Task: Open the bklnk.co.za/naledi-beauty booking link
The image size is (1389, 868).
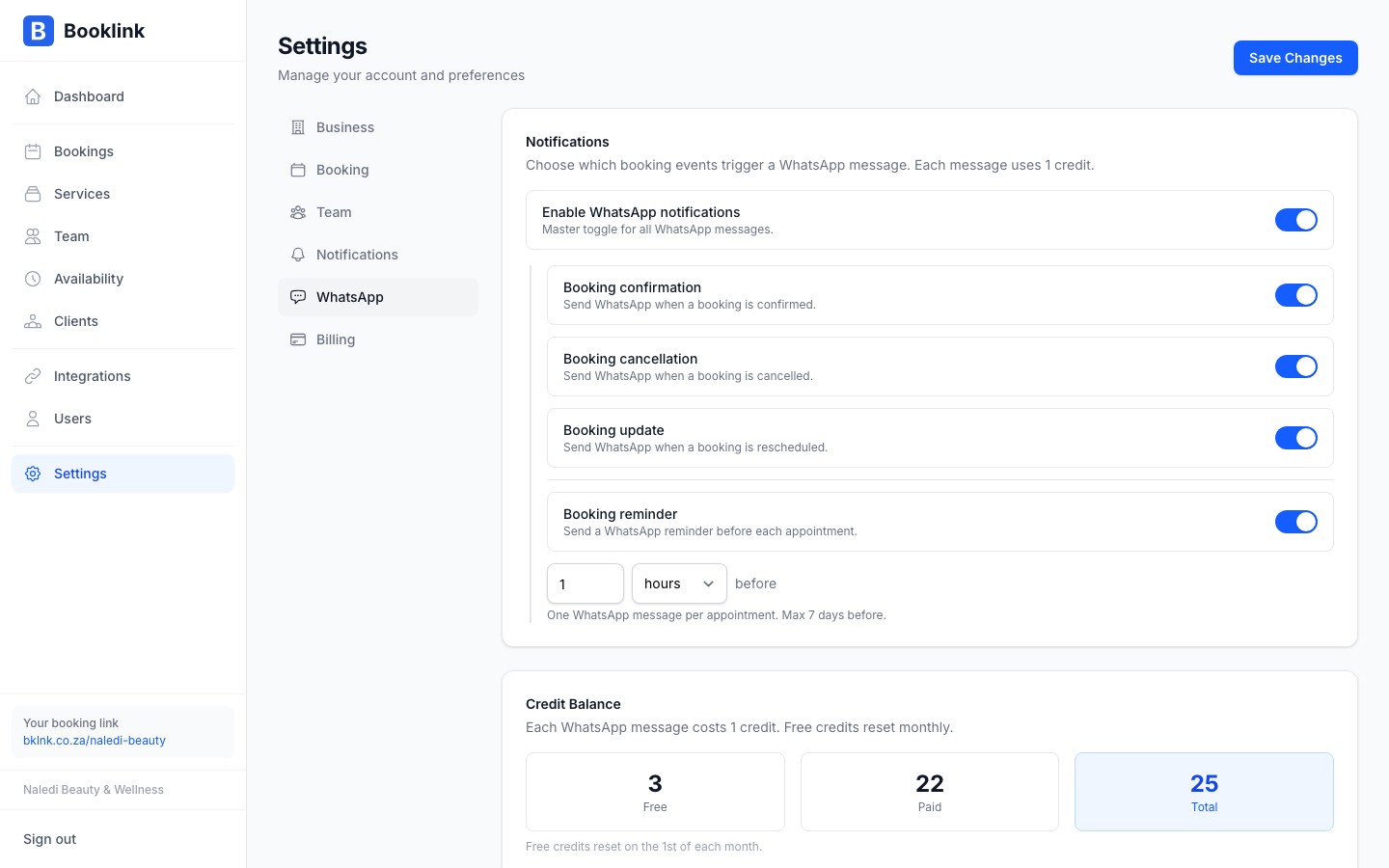Action: [95, 741]
